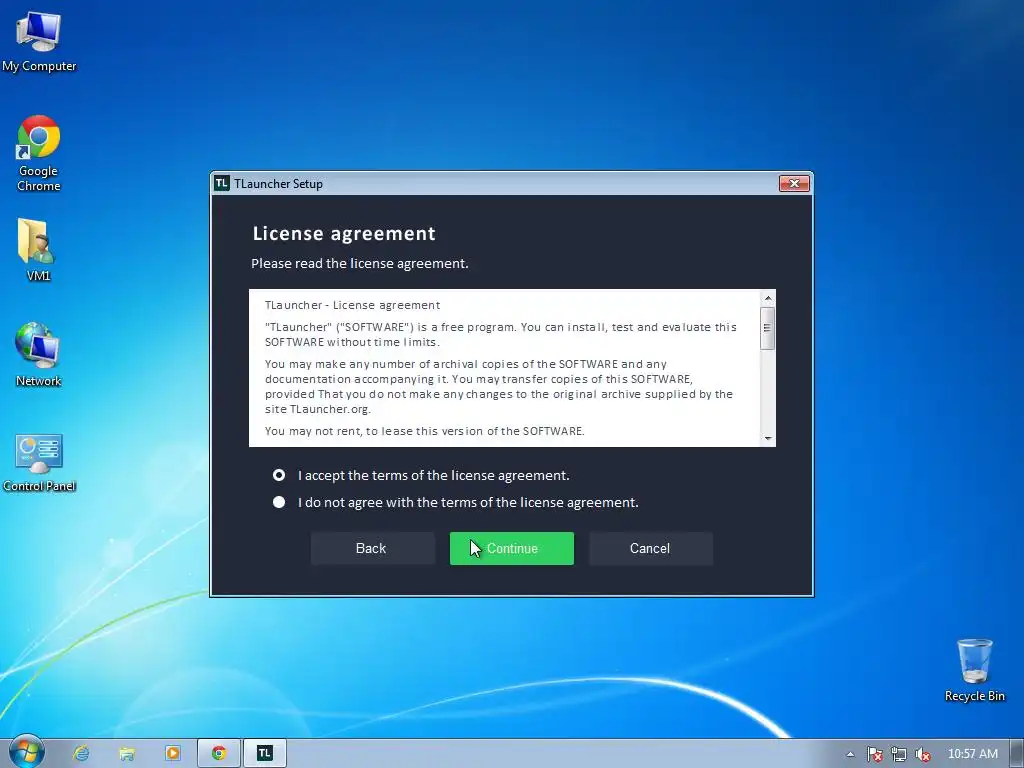The image size is (1024, 768).
Task: Close the TLauncher Setup window
Action: coord(794,184)
